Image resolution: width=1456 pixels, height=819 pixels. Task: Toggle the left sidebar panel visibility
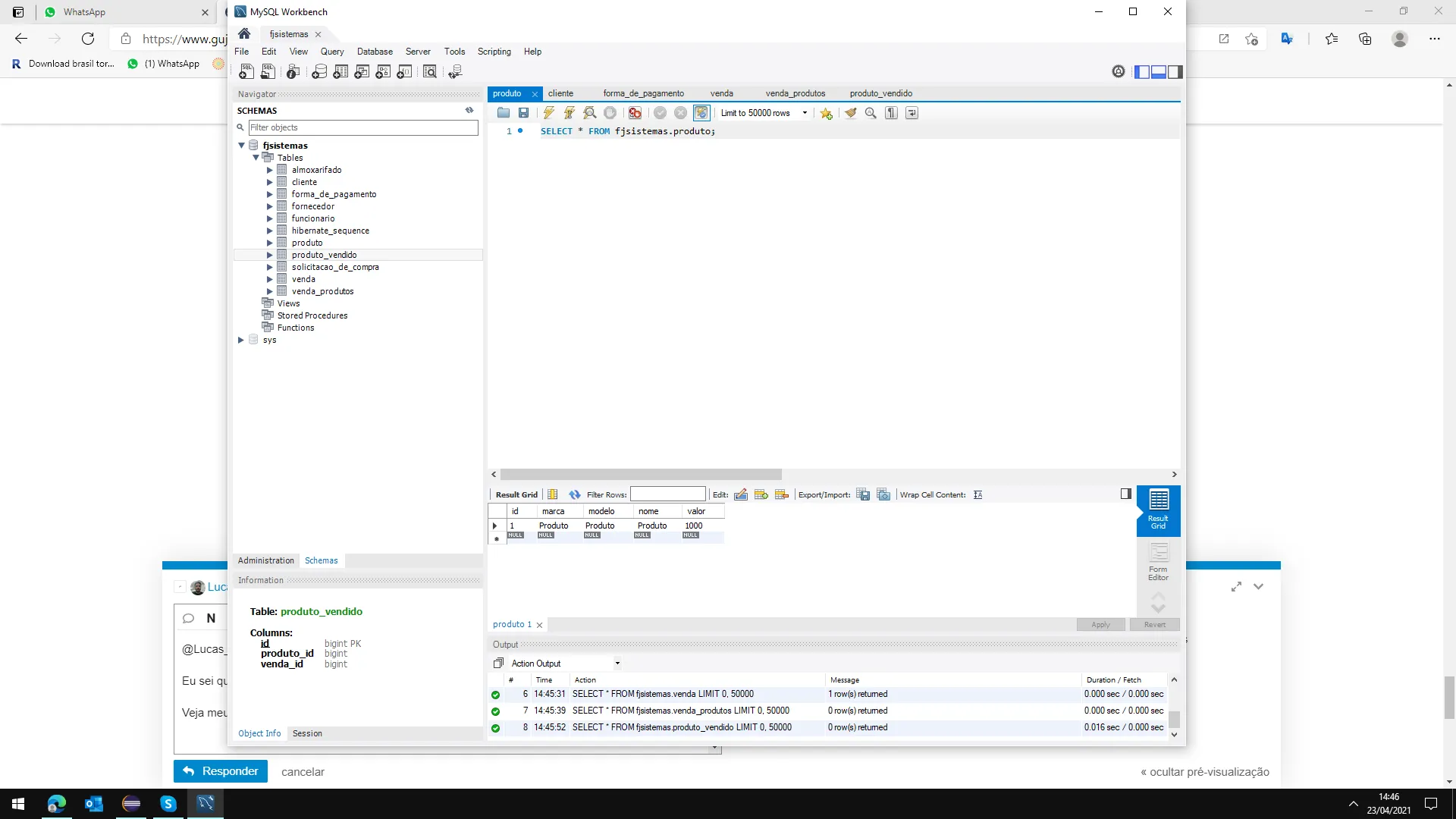(1142, 72)
